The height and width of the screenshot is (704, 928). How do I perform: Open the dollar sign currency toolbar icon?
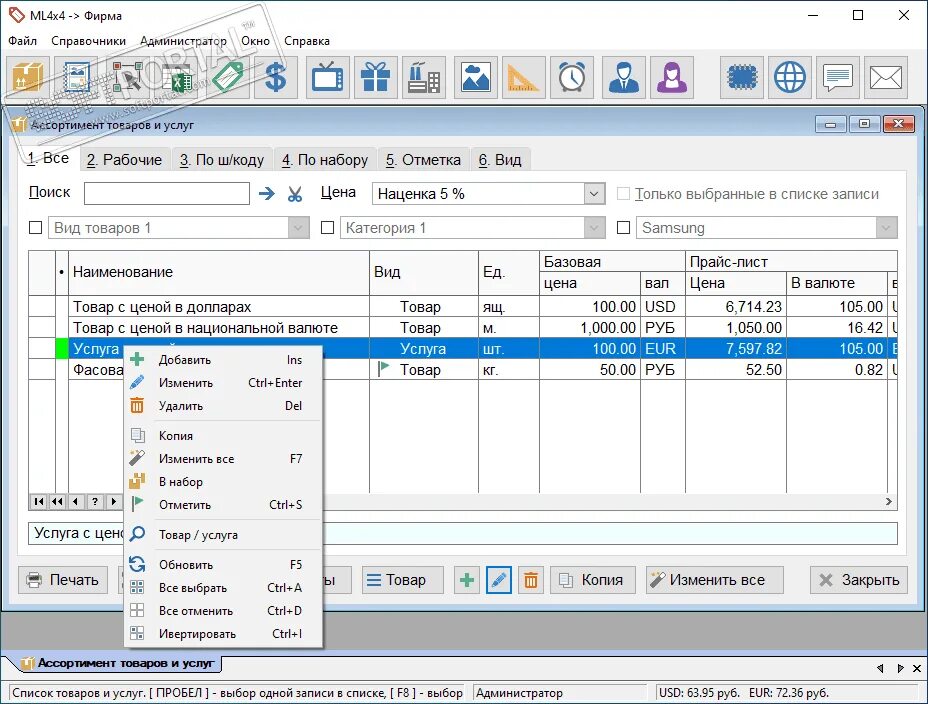click(276, 77)
